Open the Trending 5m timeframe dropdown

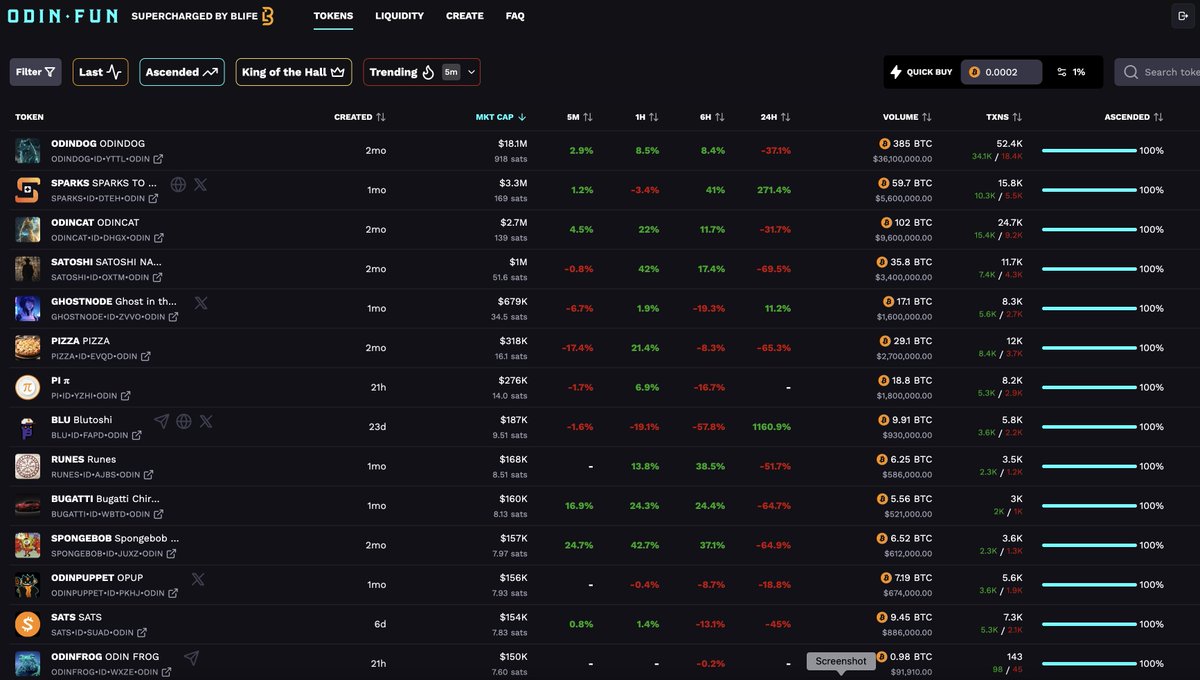point(461,72)
